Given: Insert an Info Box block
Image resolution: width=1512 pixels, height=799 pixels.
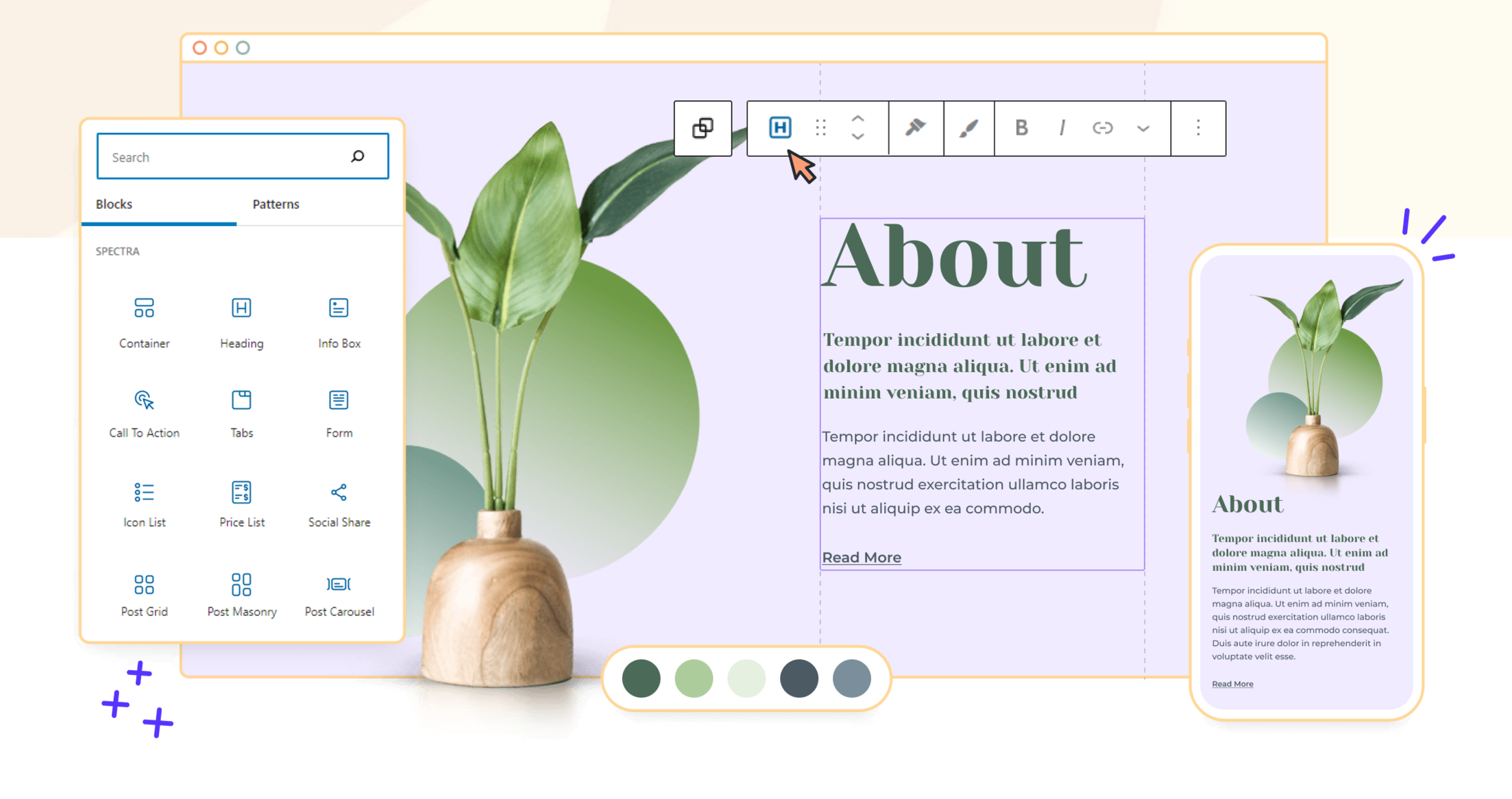Looking at the screenshot, I should (x=339, y=322).
